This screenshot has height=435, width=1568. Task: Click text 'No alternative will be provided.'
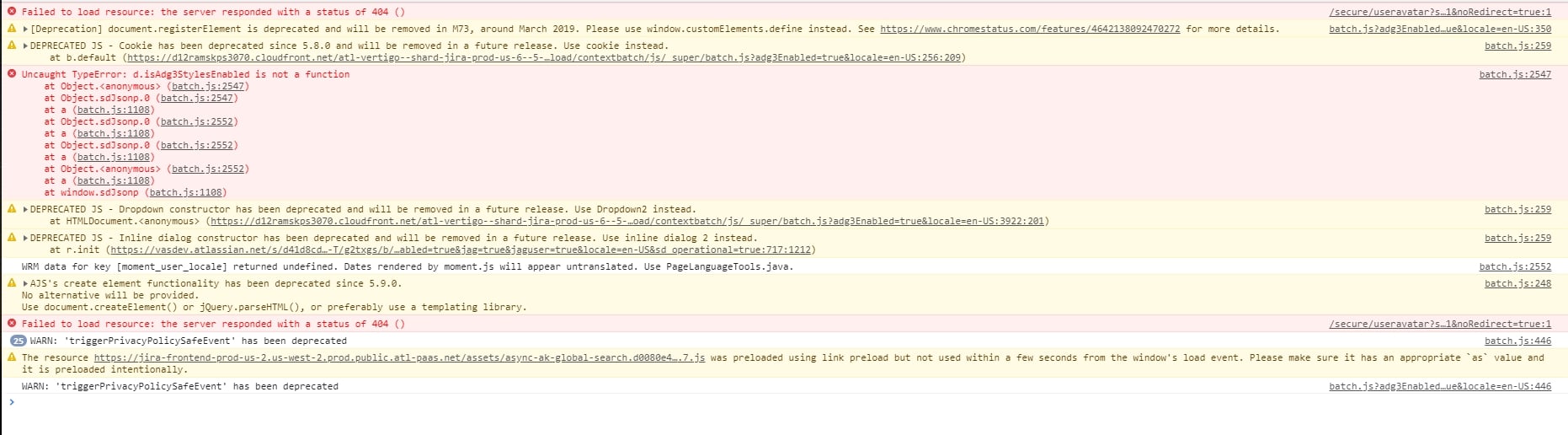pyautogui.click(x=109, y=295)
